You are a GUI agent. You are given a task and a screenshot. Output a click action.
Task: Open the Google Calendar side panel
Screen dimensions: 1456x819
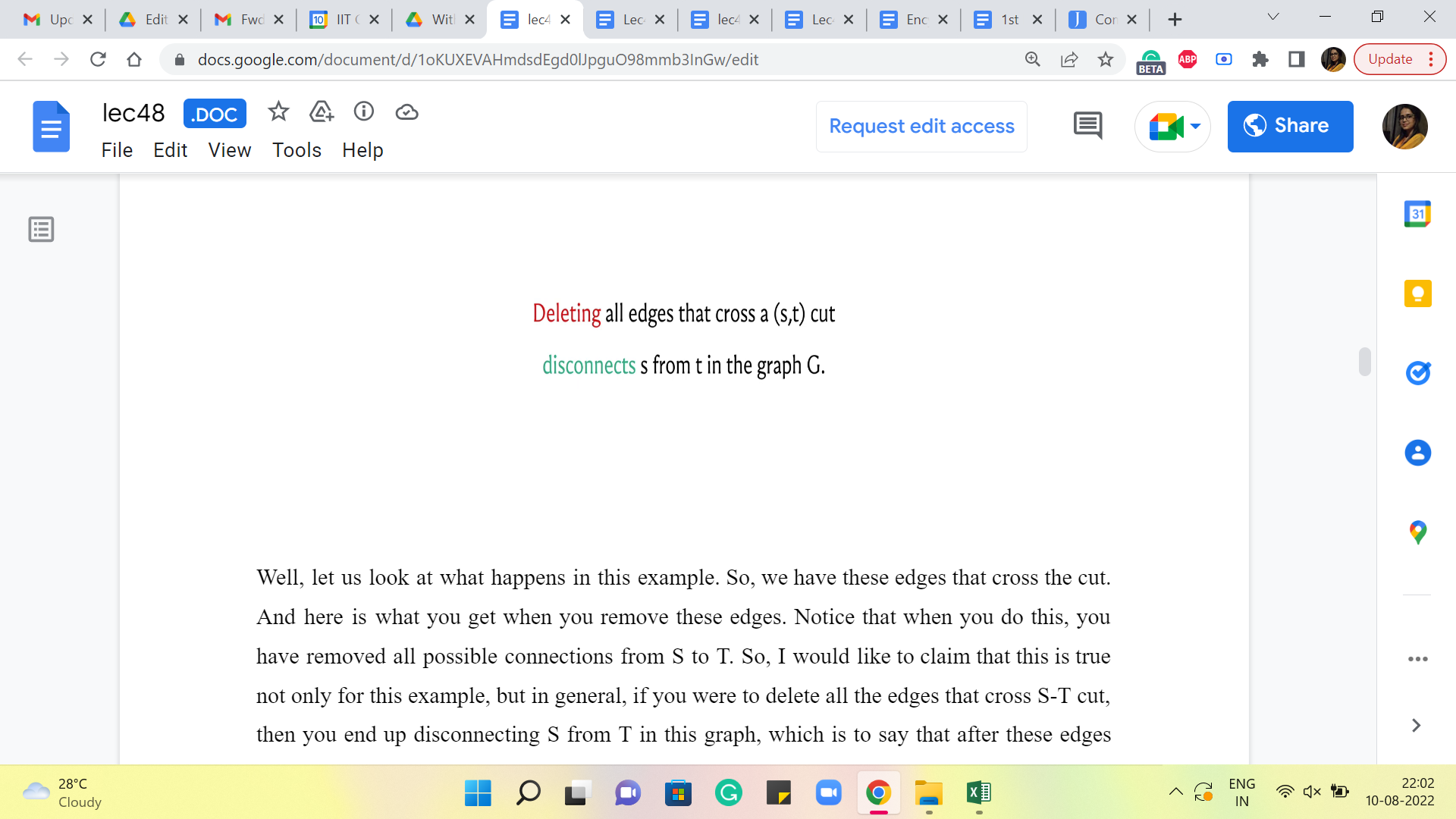tap(1417, 214)
